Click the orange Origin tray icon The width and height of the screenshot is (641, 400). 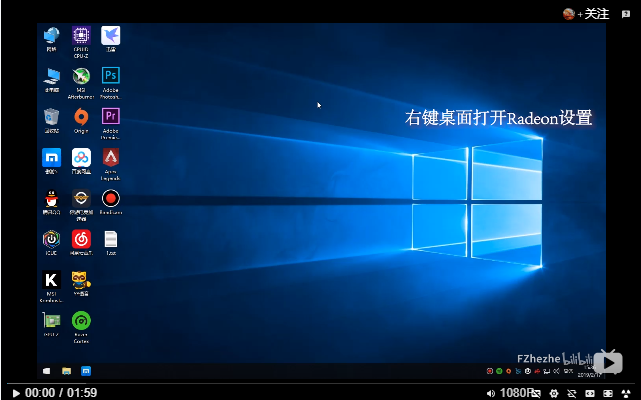point(509,371)
